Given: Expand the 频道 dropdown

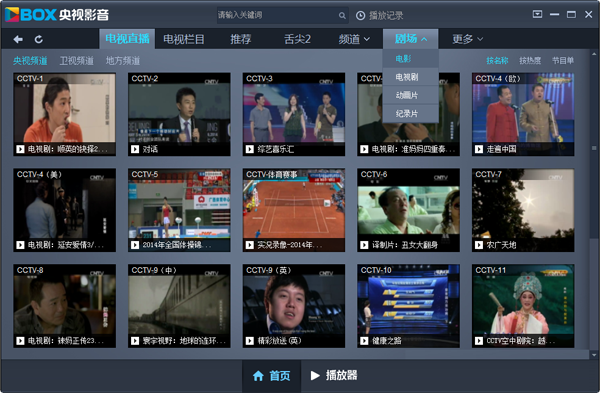Looking at the screenshot, I should [x=354, y=39].
